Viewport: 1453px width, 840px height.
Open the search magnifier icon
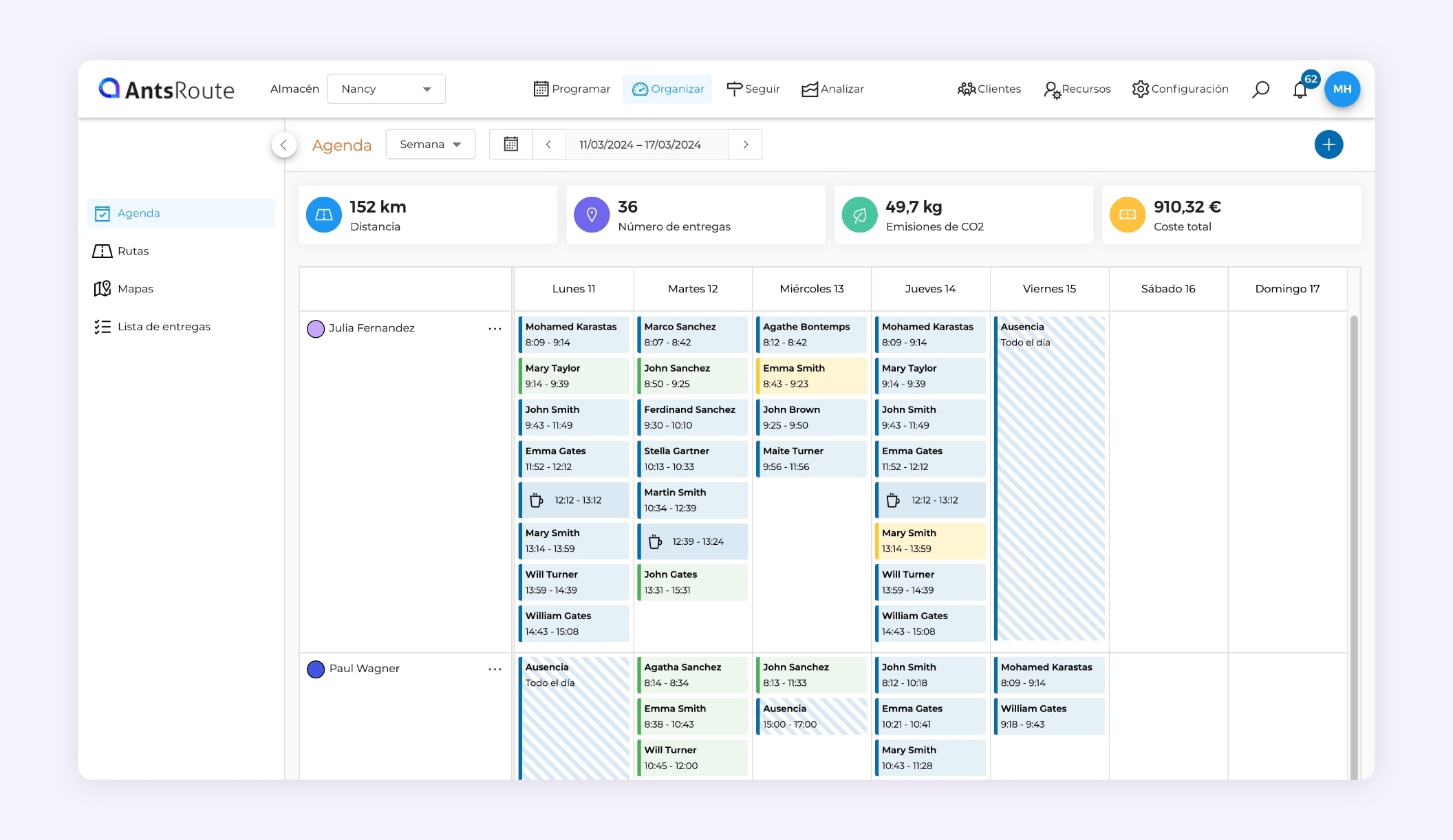tap(1261, 89)
